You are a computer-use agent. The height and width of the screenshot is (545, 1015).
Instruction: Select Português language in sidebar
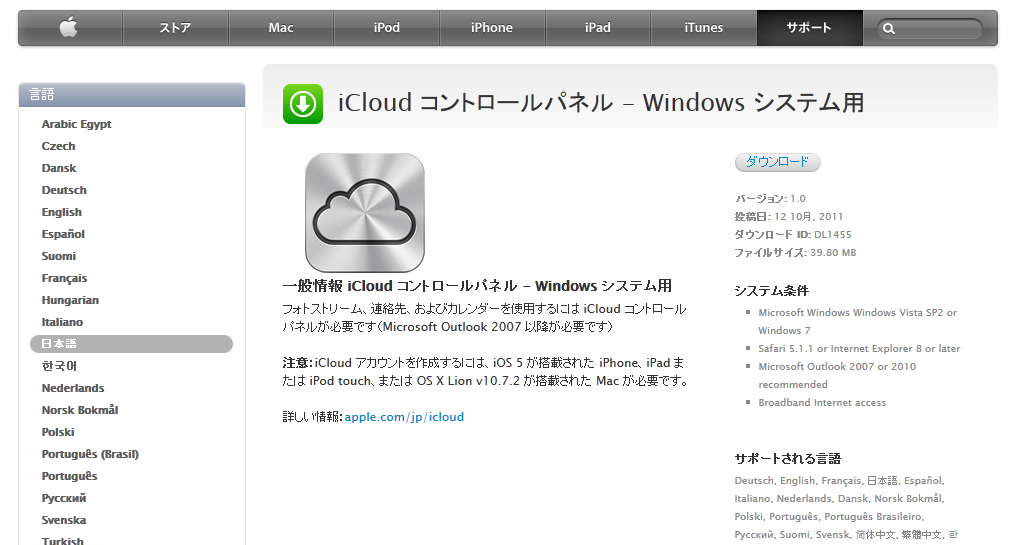click(69, 476)
